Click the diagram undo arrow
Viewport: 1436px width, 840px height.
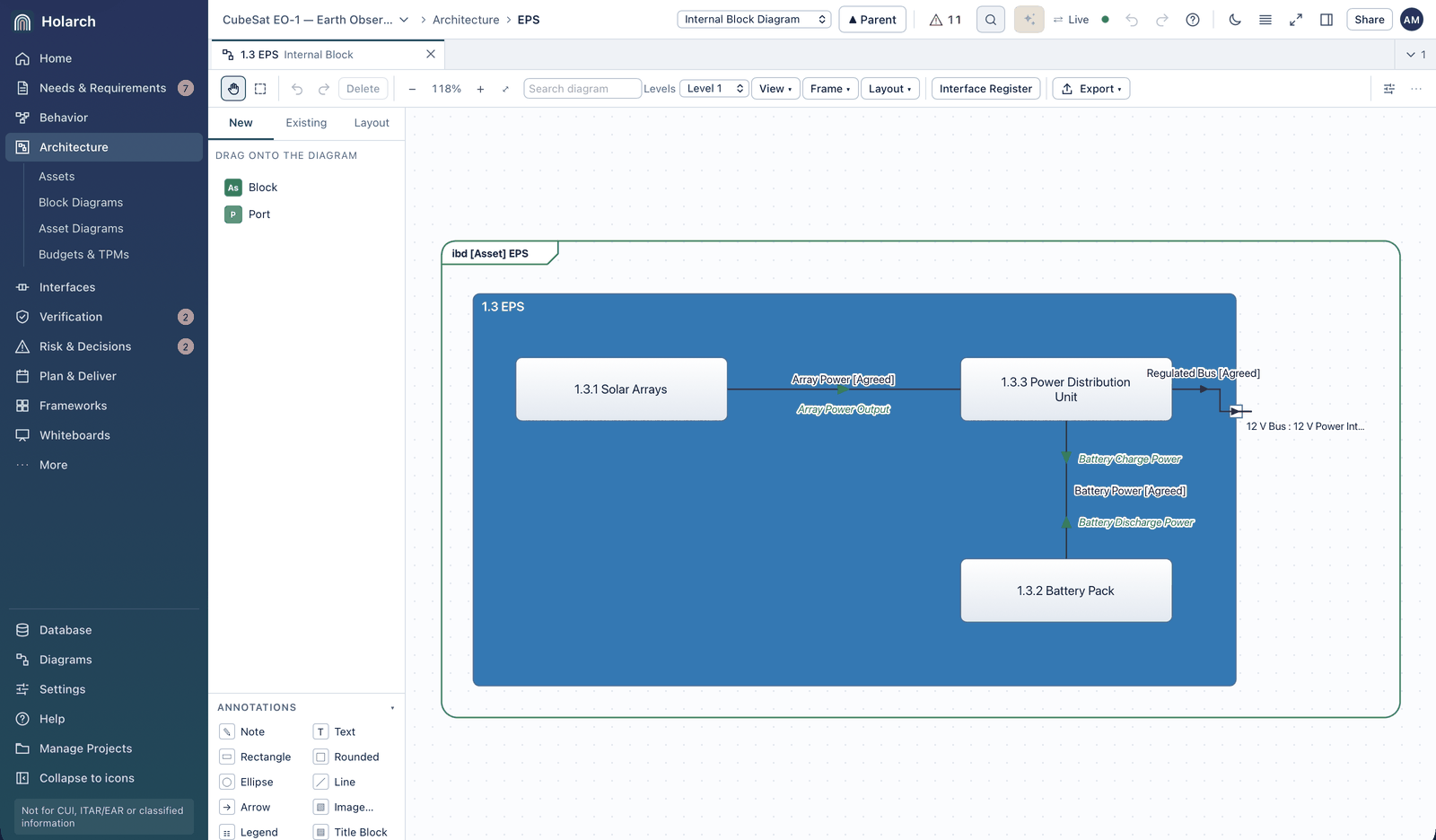coord(297,89)
